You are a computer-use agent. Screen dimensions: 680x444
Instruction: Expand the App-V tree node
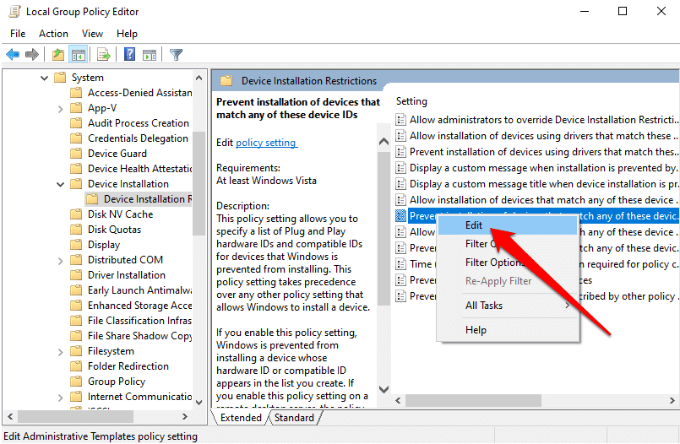[x=60, y=108]
